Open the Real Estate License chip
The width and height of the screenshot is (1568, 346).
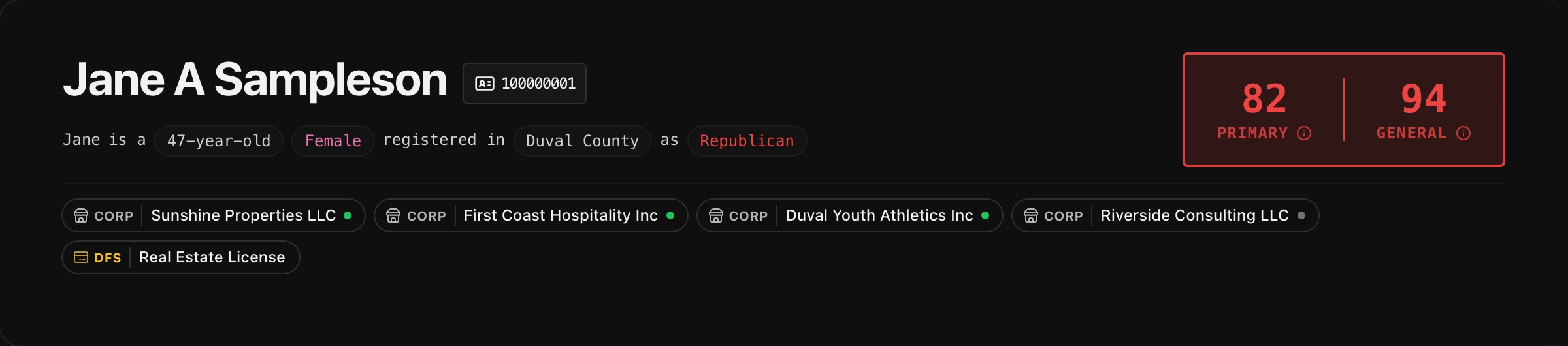coord(212,258)
